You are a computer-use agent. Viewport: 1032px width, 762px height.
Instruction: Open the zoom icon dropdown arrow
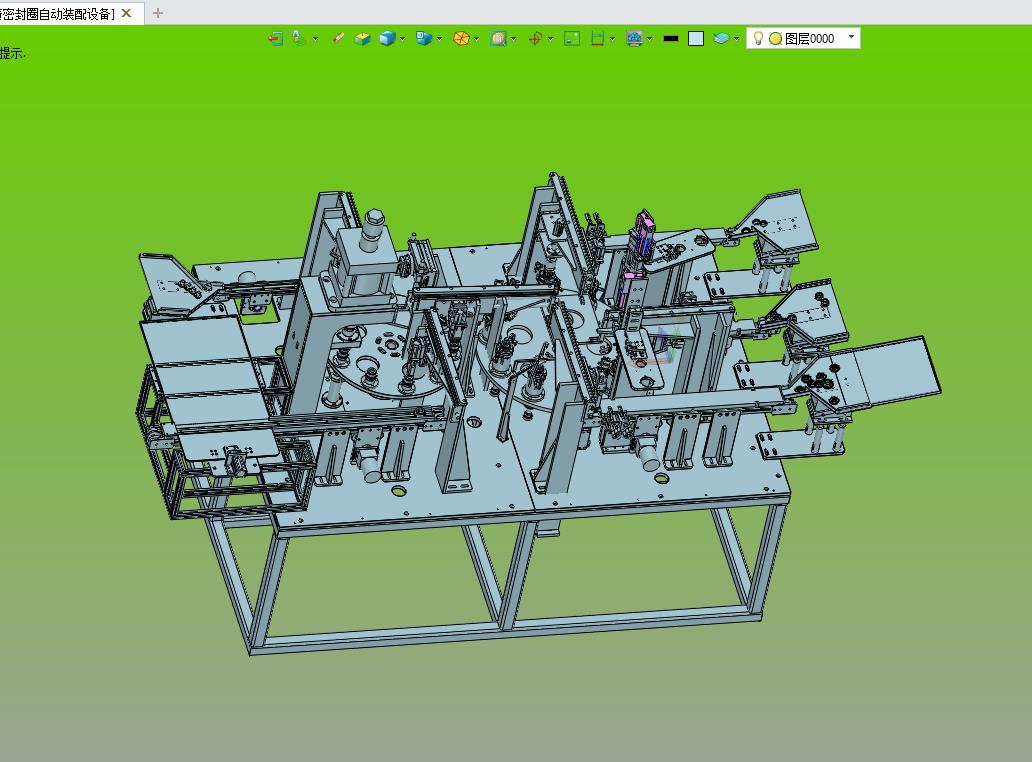(513, 39)
